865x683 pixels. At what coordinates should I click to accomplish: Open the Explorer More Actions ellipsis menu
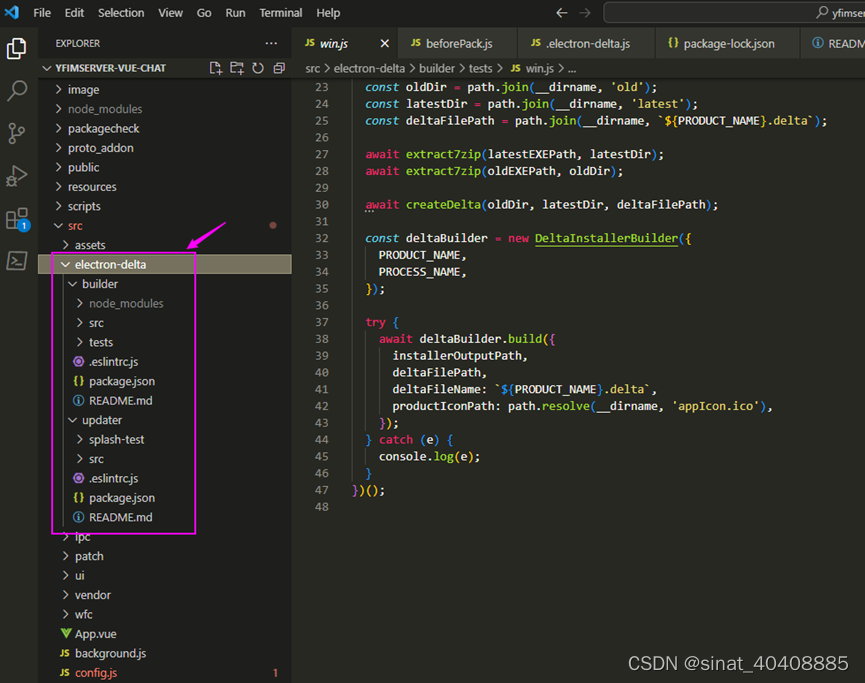tap(270, 43)
